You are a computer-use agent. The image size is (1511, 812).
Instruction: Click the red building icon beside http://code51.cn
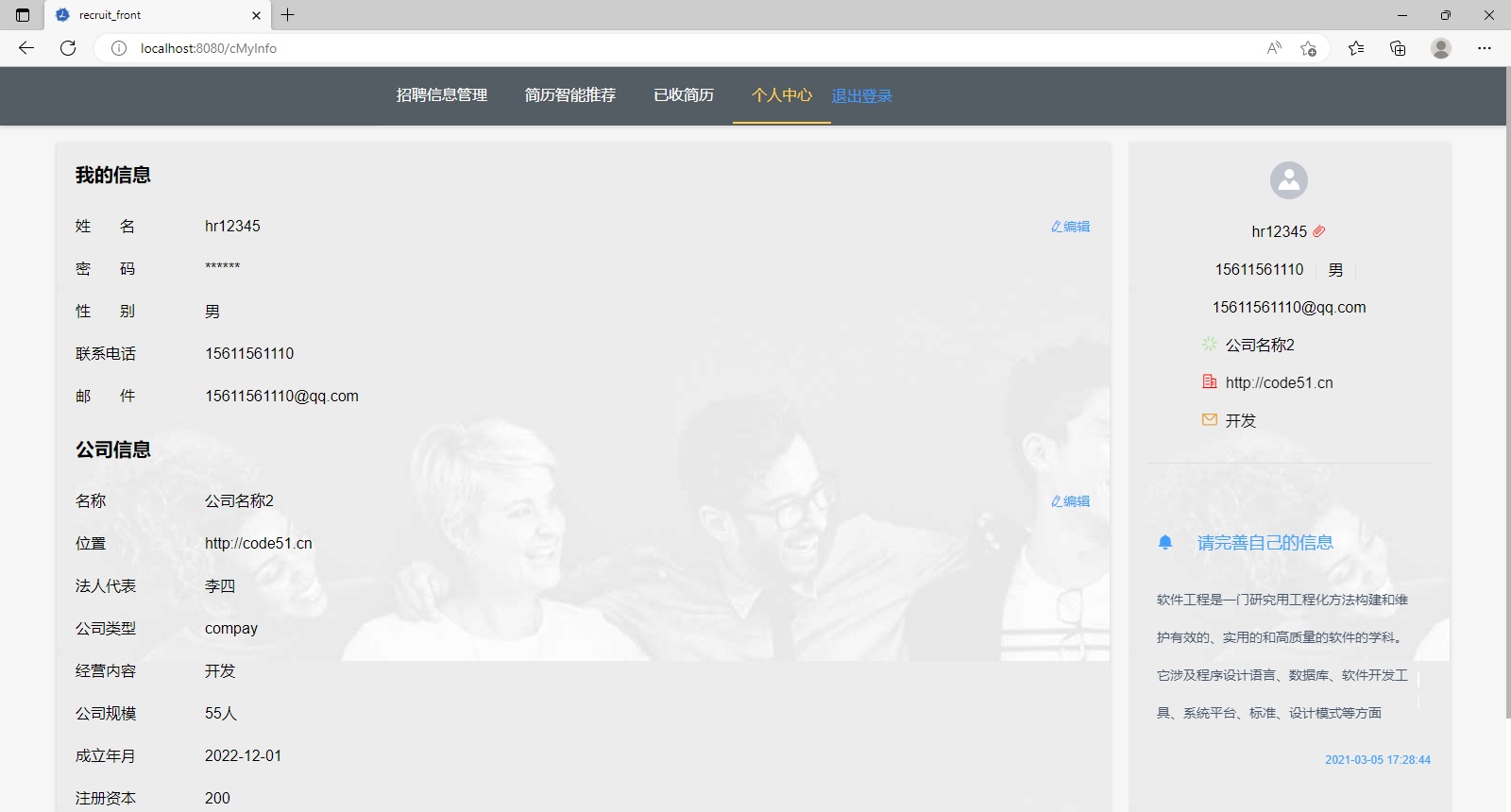pos(1210,381)
